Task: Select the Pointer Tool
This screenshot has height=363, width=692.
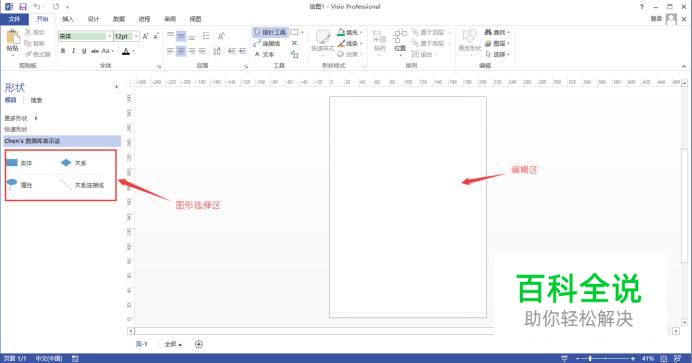Action: pyautogui.click(x=270, y=32)
